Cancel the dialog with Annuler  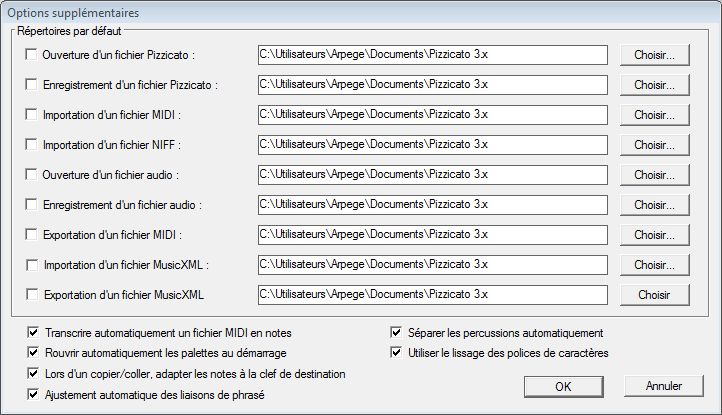coord(664,386)
